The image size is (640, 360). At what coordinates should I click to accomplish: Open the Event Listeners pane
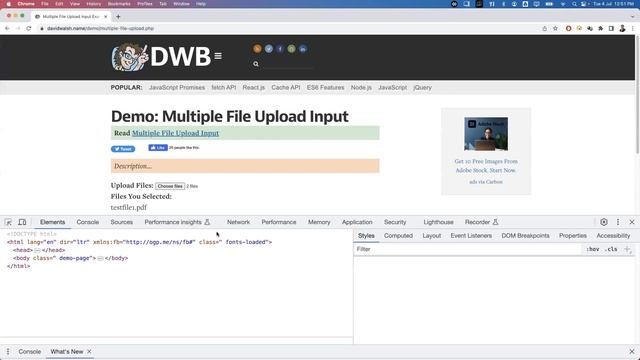pyautogui.click(x=471, y=236)
